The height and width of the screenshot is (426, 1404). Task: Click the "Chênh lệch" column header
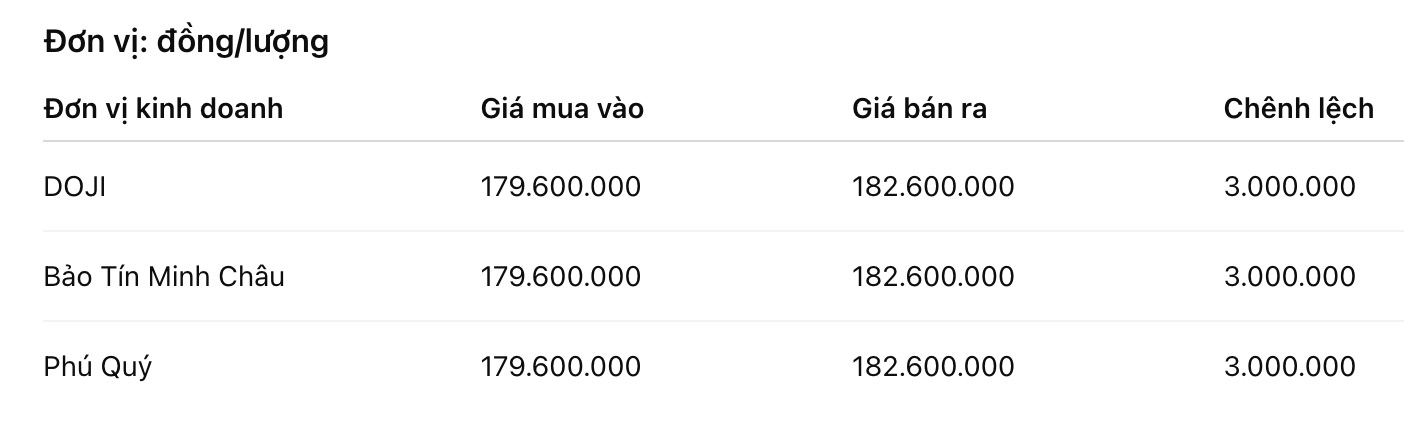pos(1298,108)
